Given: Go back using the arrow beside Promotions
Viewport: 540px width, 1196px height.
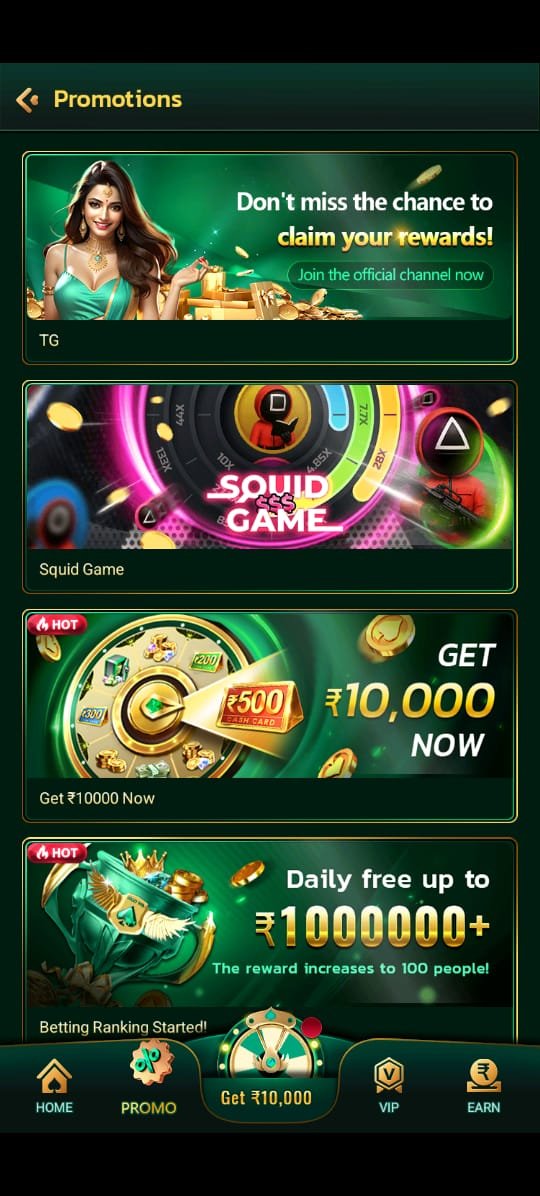Looking at the screenshot, I should 27,99.
